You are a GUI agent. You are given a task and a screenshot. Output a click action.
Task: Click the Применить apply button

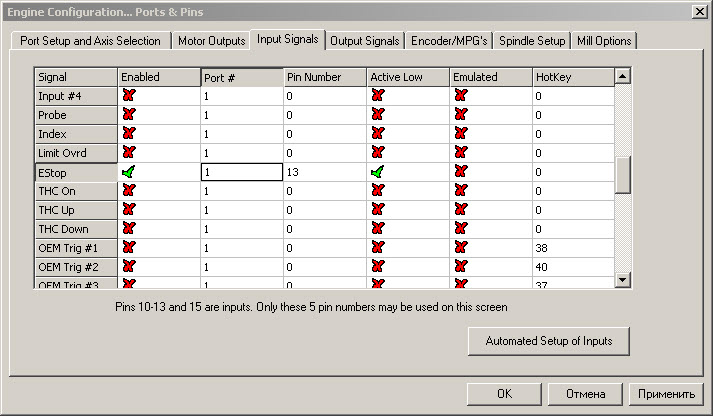click(666, 394)
